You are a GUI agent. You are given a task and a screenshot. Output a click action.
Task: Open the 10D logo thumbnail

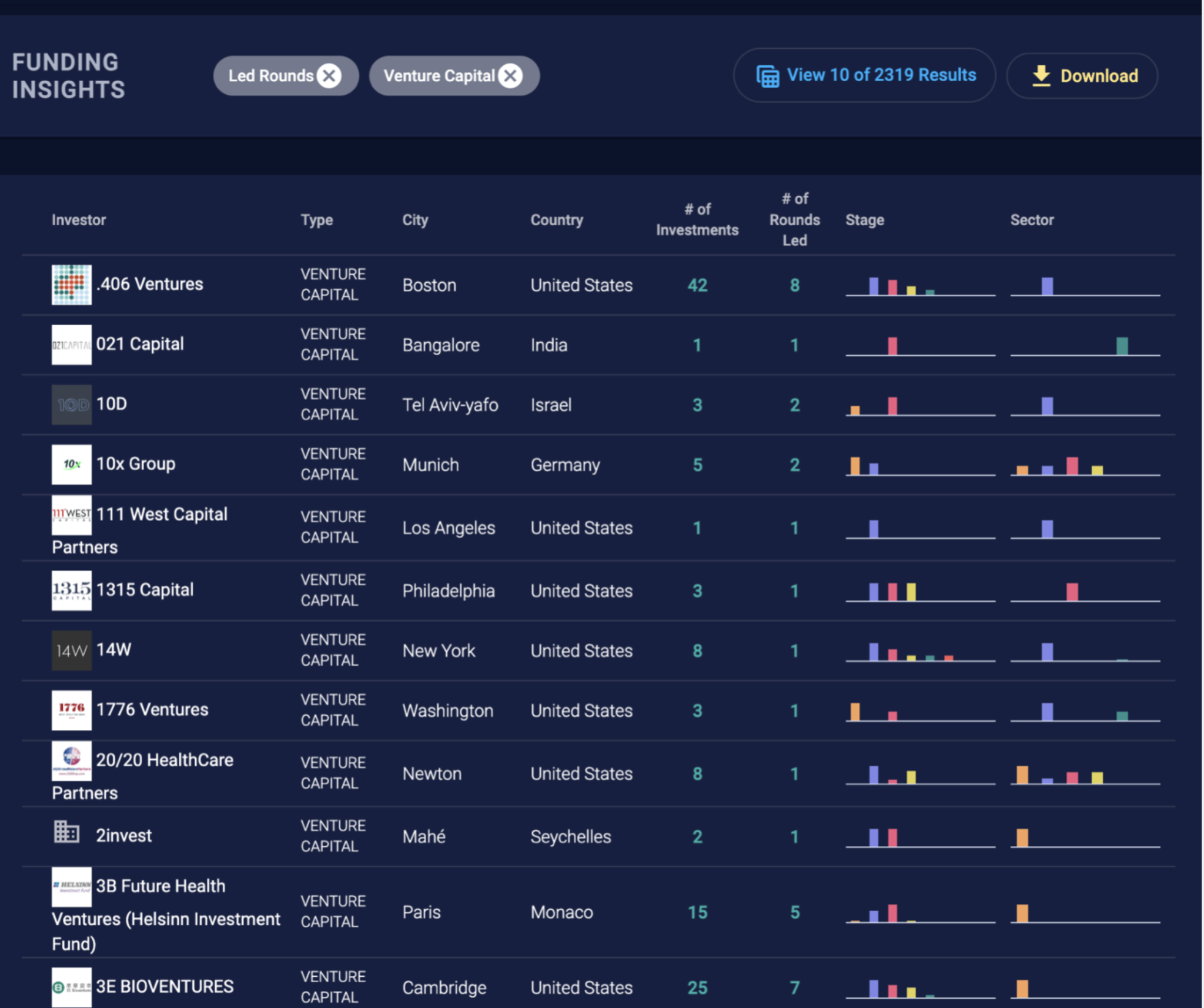tap(72, 405)
